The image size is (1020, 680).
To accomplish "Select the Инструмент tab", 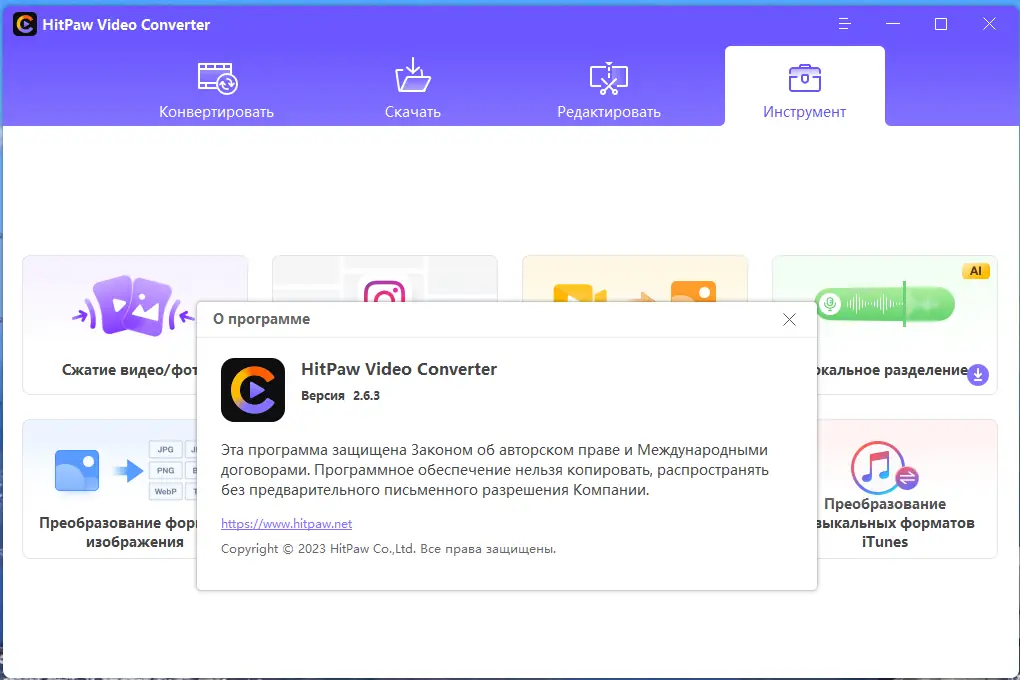I will click(x=805, y=87).
